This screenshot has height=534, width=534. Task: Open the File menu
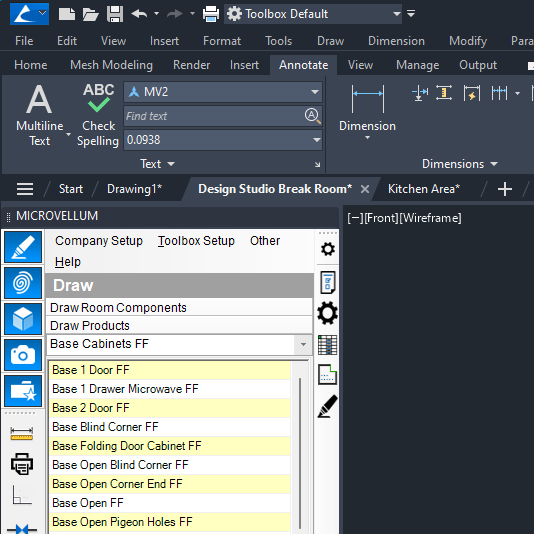(x=24, y=41)
